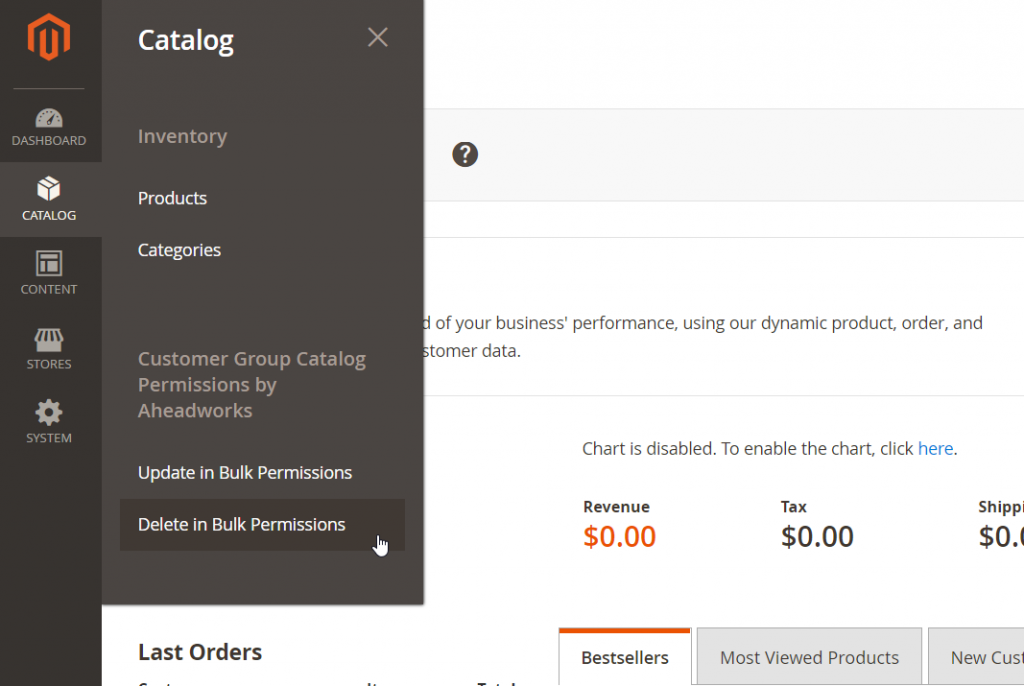Select the Catalog sidebar icon
The image size is (1024, 686).
click(x=49, y=198)
